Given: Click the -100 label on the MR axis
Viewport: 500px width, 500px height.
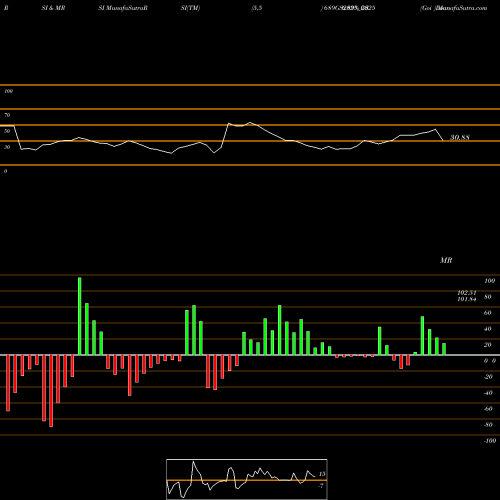Looking at the screenshot, I should tap(489, 441).
